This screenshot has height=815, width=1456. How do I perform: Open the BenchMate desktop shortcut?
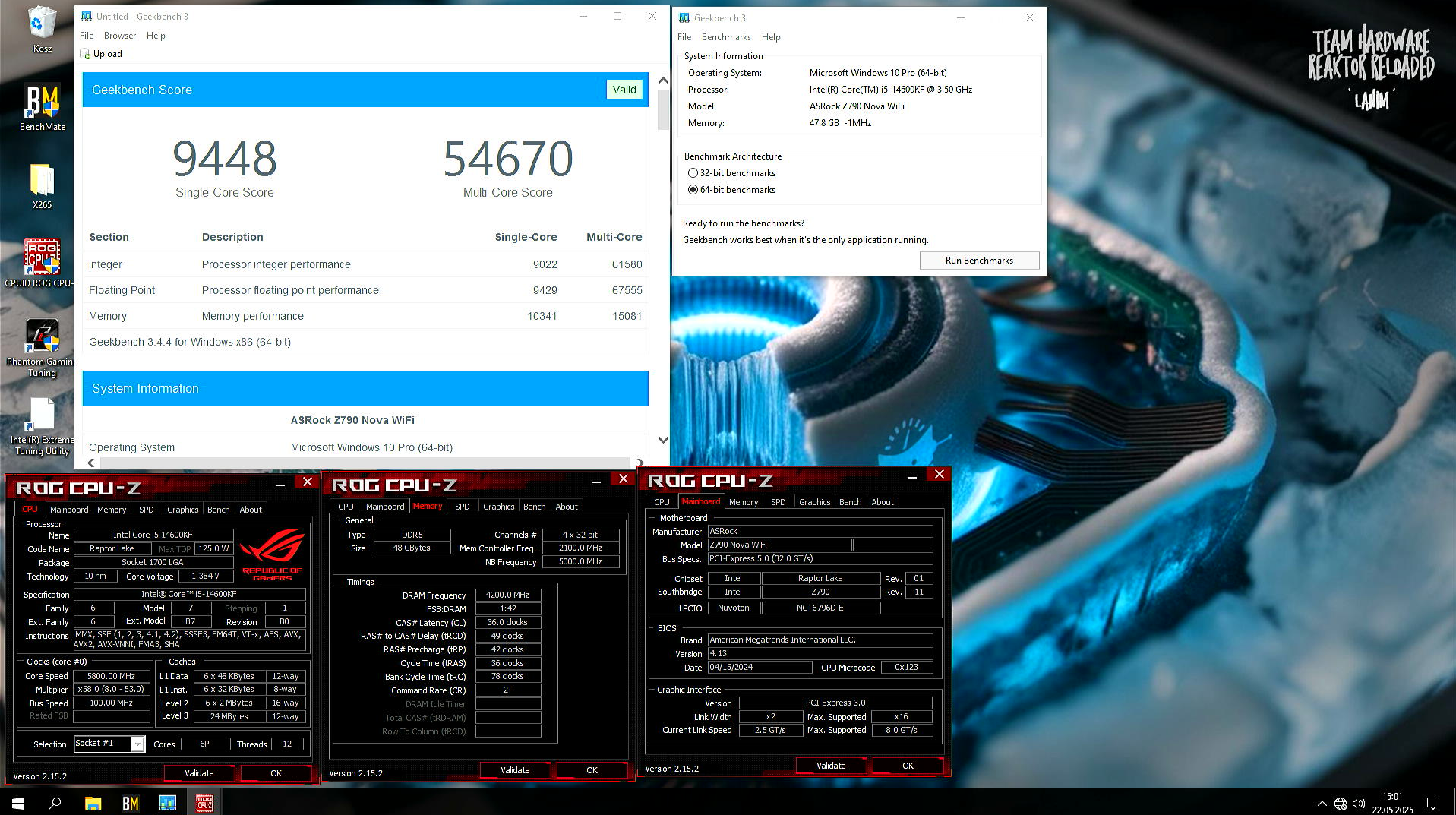[43, 107]
